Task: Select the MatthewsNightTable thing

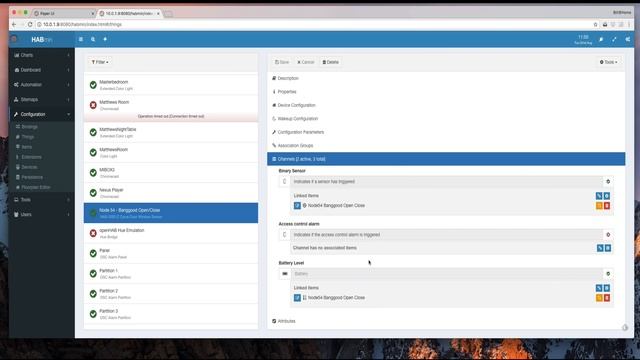Action: (171, 132)
